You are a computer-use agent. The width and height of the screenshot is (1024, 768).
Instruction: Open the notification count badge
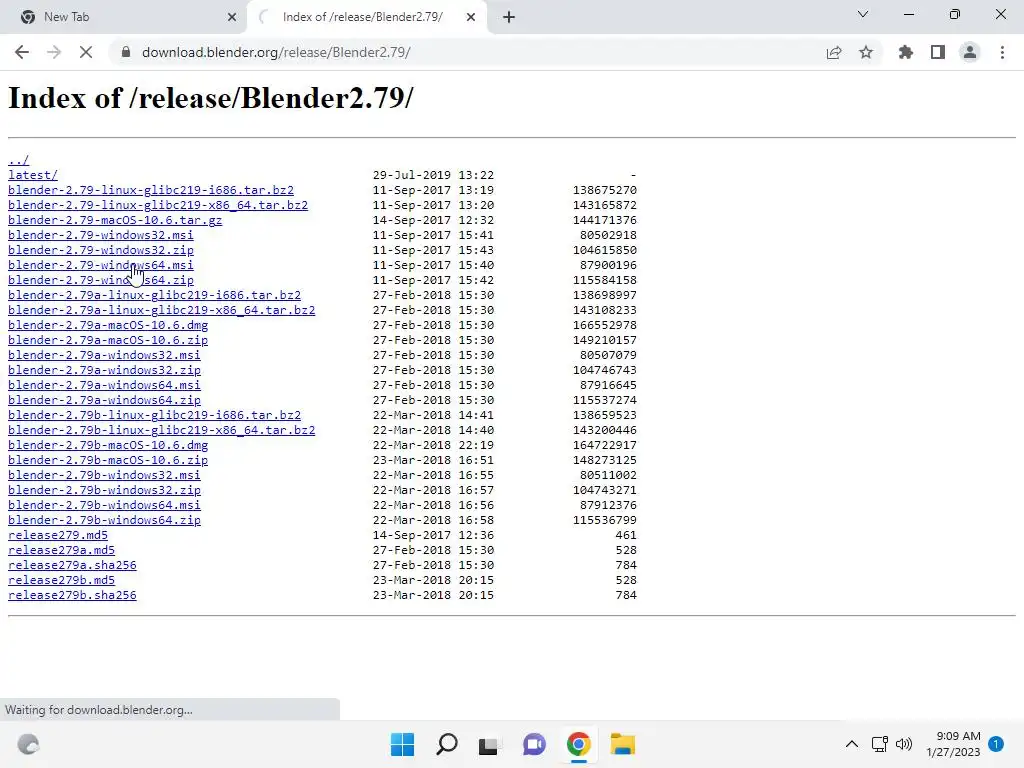[x=996, y=744]
